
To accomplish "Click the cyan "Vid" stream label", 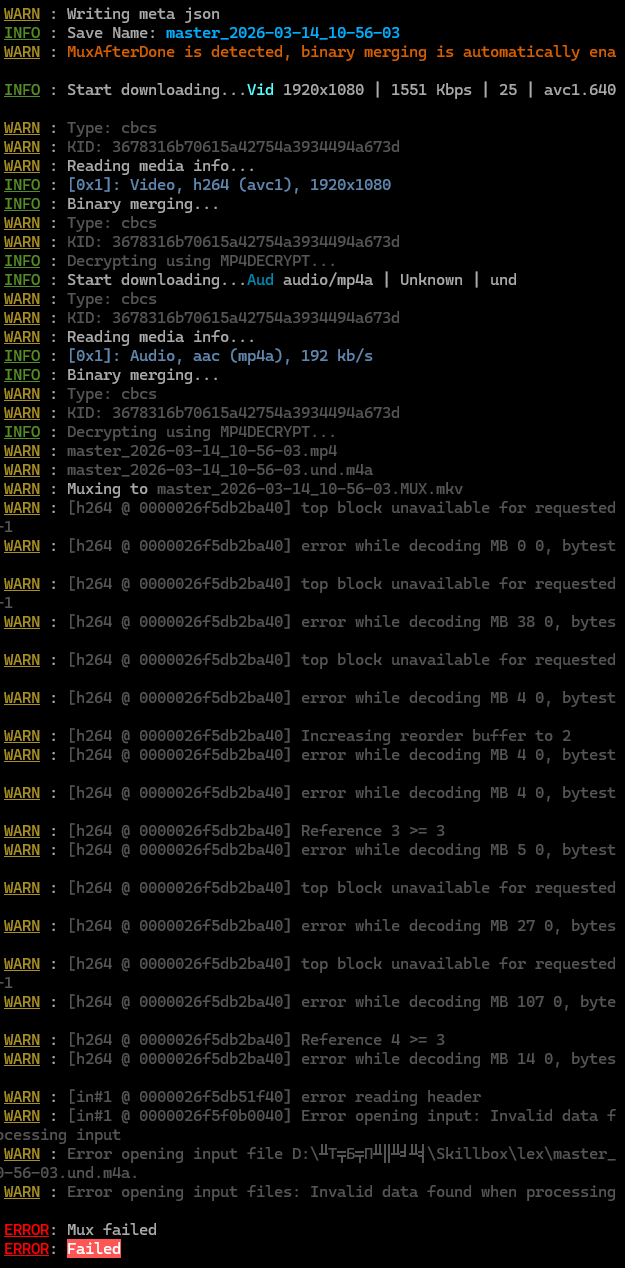I will pos(260,90).
